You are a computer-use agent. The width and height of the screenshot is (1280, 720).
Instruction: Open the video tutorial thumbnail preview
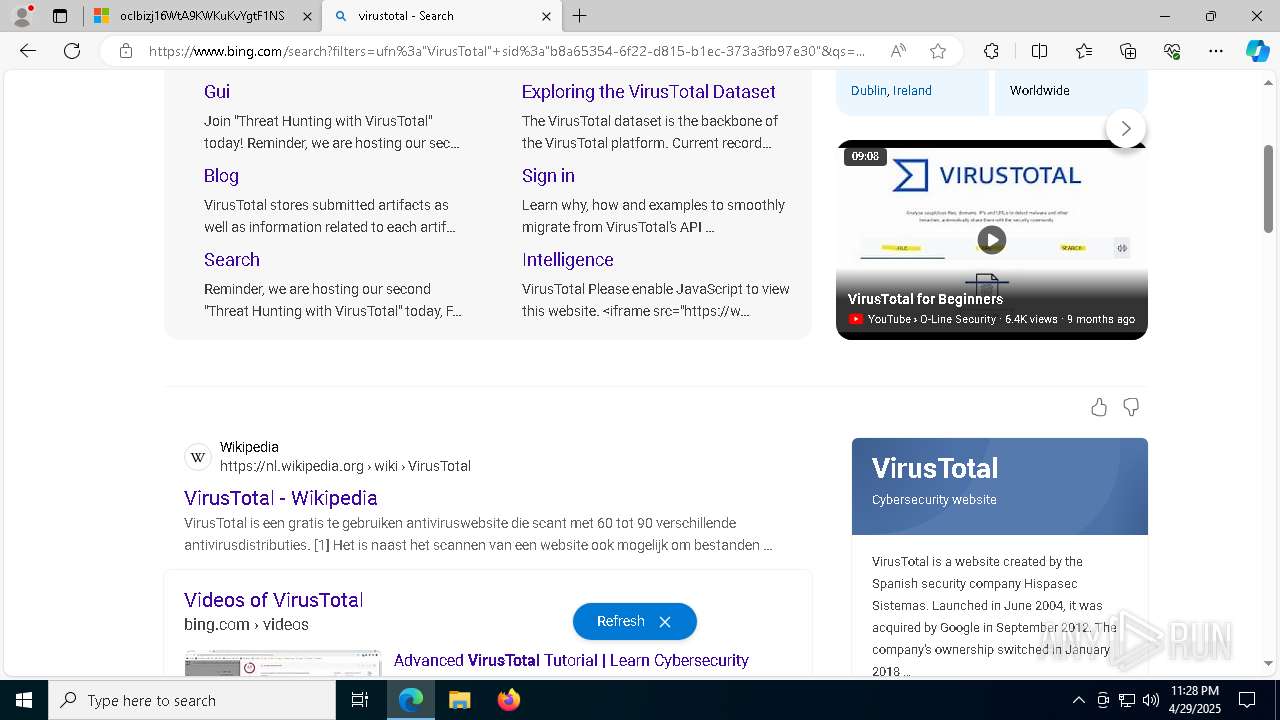tap(283, 663)
